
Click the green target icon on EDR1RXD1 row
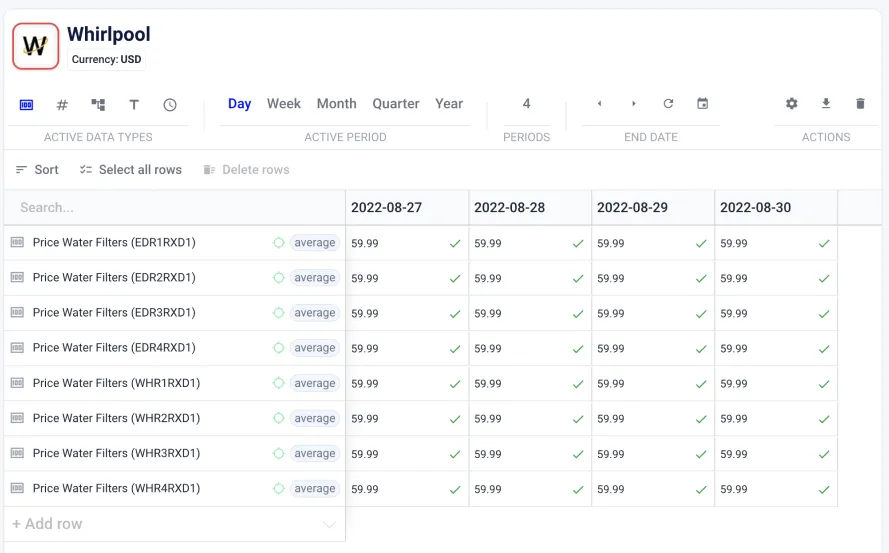click(x=278, y=243)
